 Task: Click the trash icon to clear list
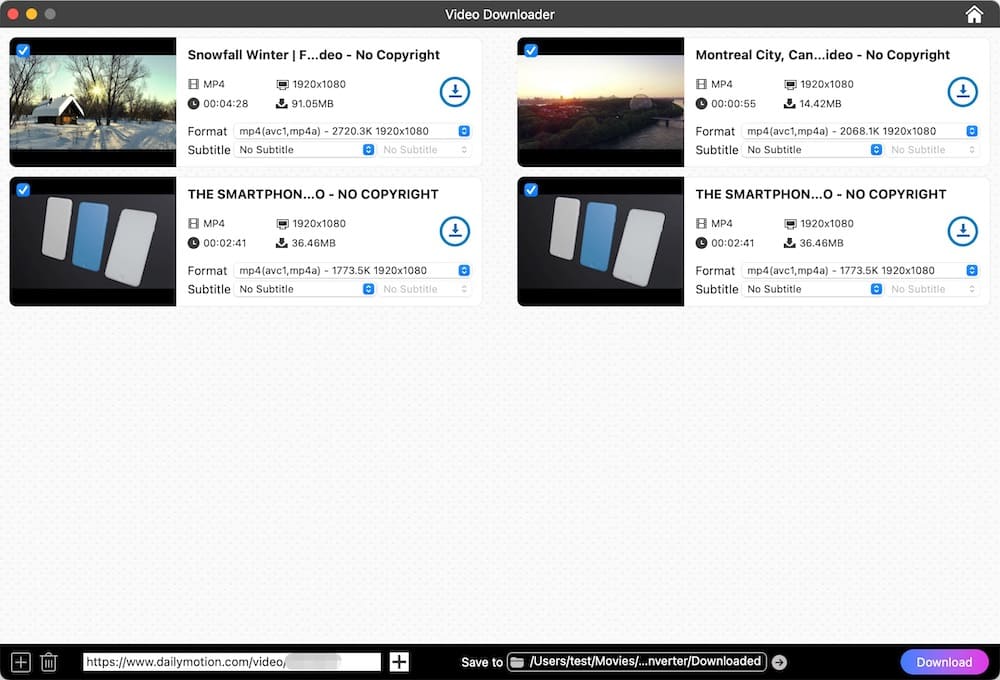point(48,661)
